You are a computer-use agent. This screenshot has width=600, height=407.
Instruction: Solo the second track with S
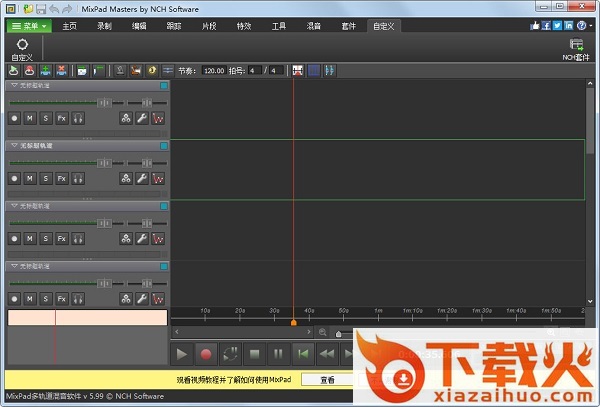click(x=46, y=179)
